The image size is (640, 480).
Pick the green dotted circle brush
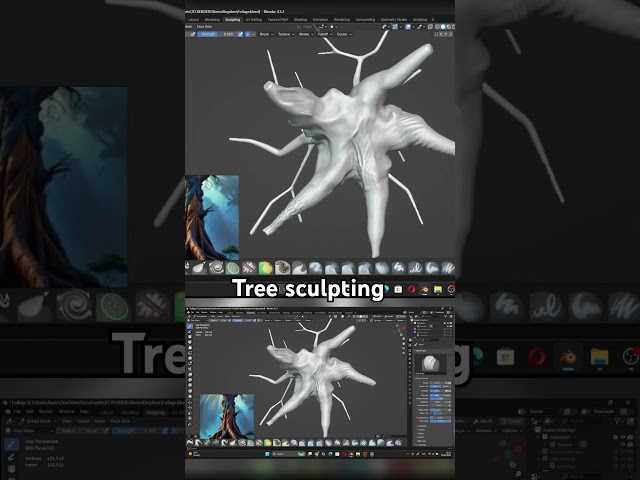coord(233,268)
